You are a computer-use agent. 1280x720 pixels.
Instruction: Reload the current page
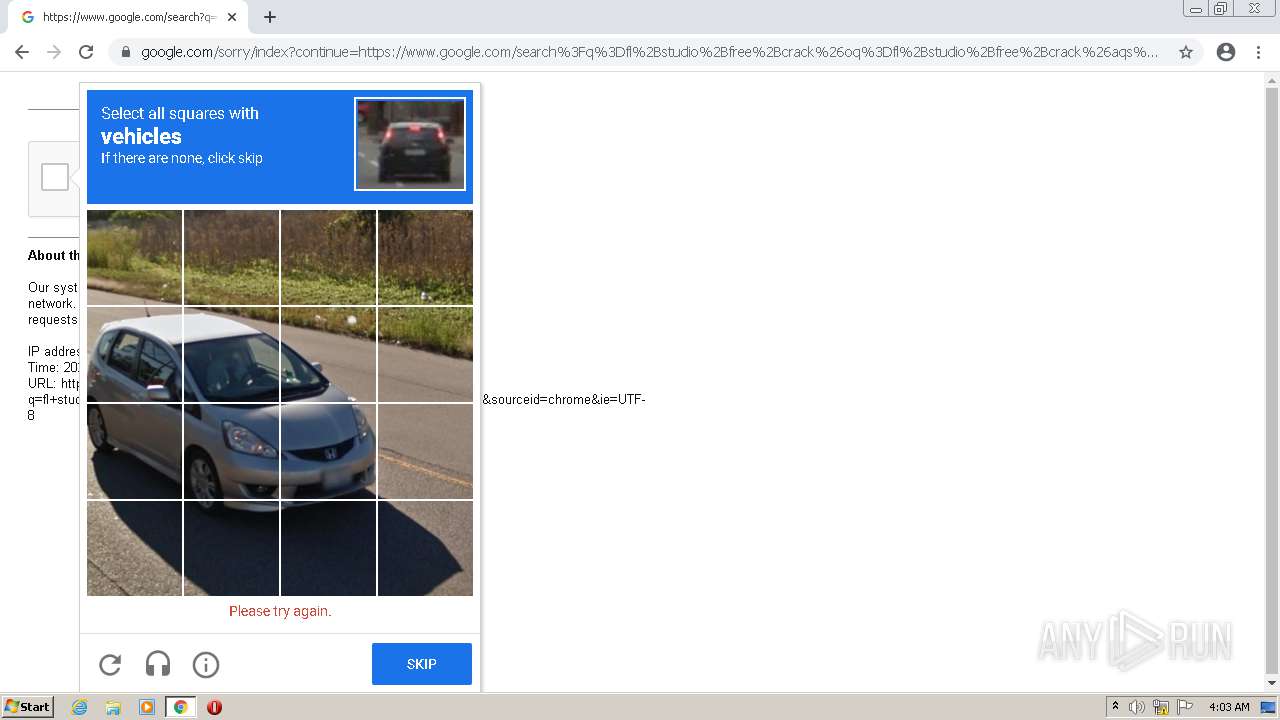(86, 52)
